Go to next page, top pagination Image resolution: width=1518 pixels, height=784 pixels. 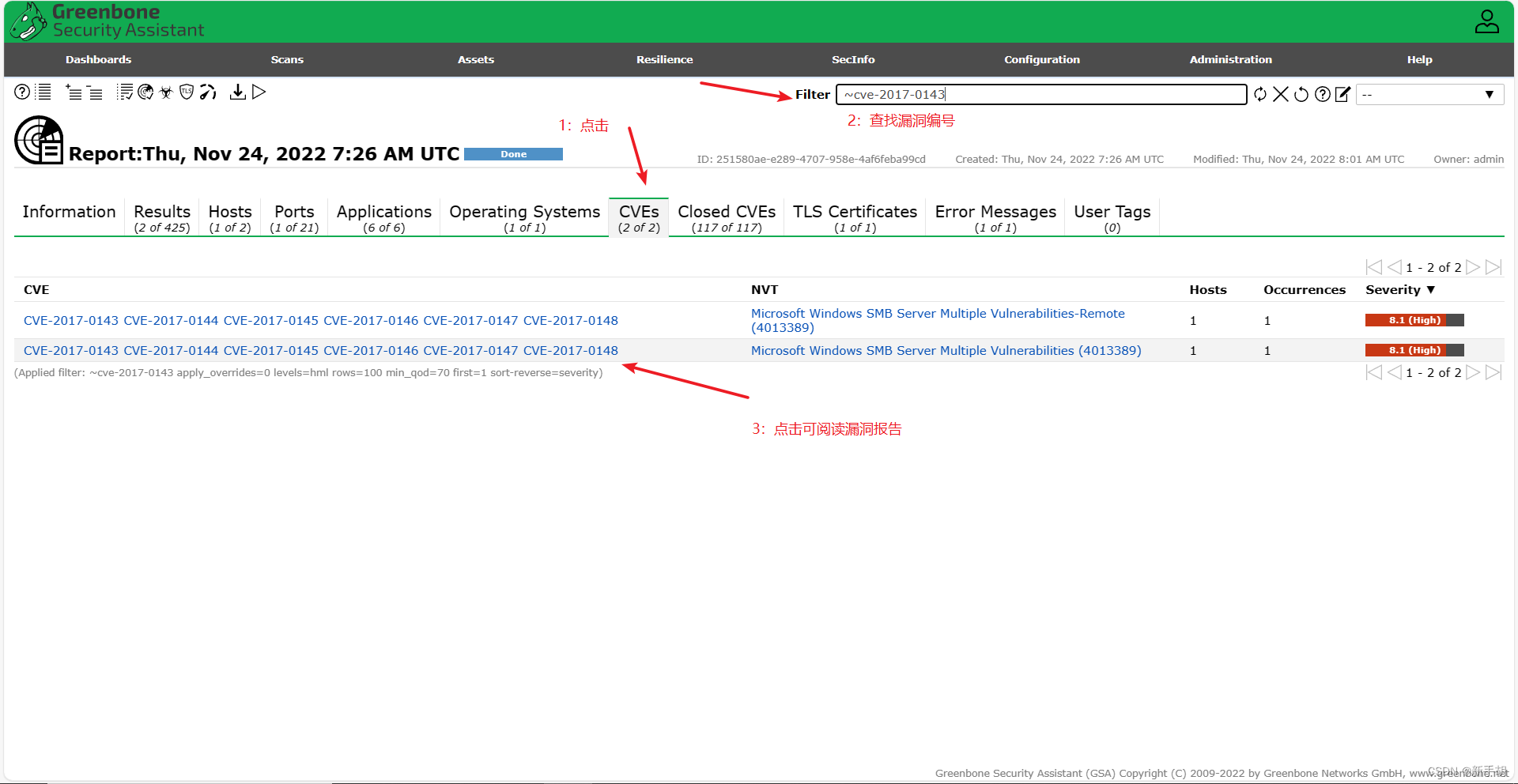tap(1473, 267)
